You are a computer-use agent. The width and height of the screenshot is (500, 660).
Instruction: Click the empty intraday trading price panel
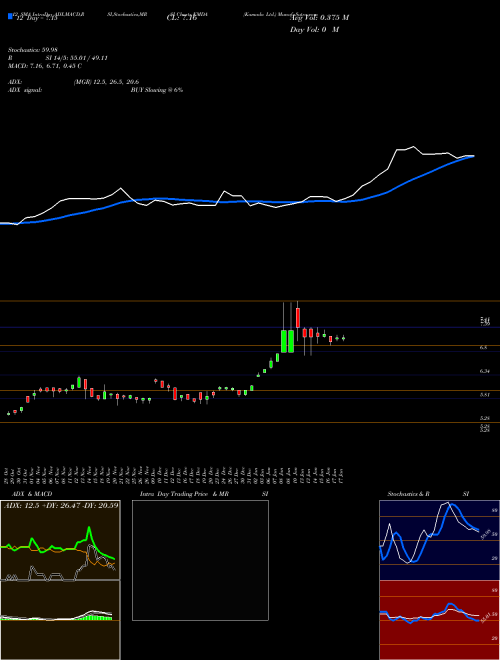click(x=200, y=560)
